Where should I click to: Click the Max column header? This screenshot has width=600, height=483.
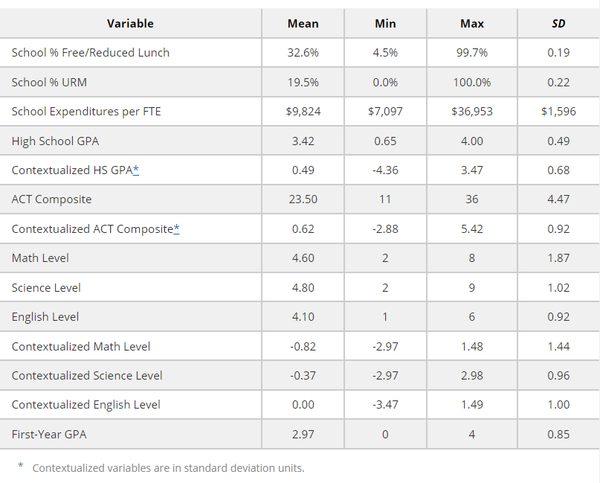coord(468,22)
